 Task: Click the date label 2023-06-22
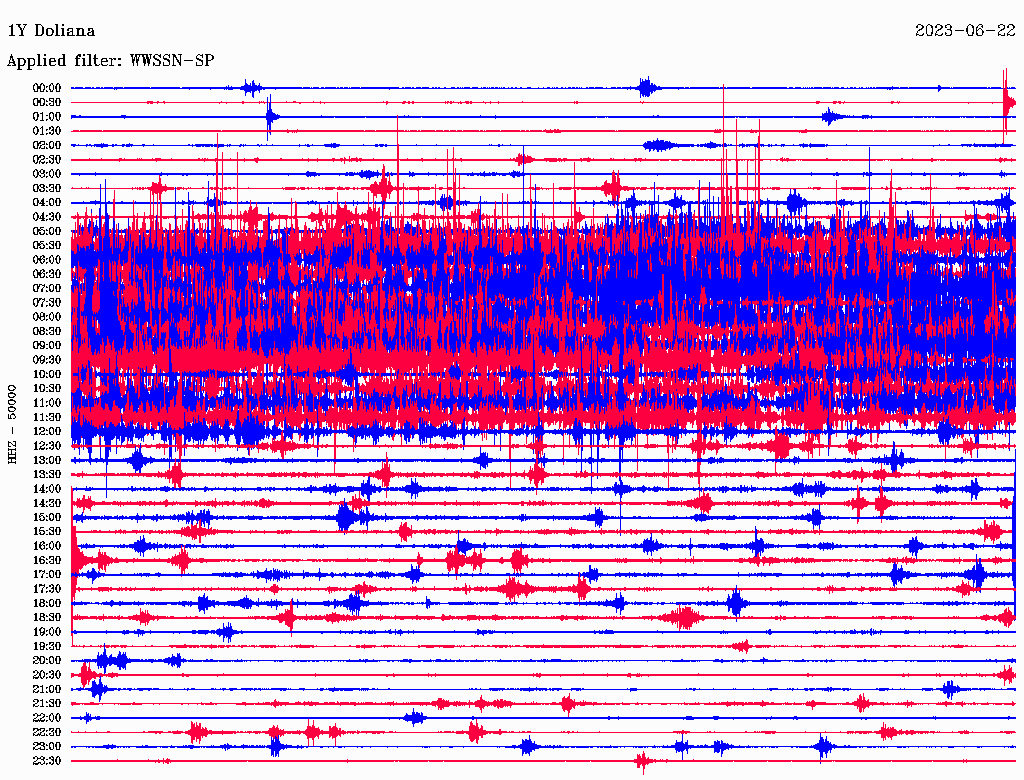[965, 31]
